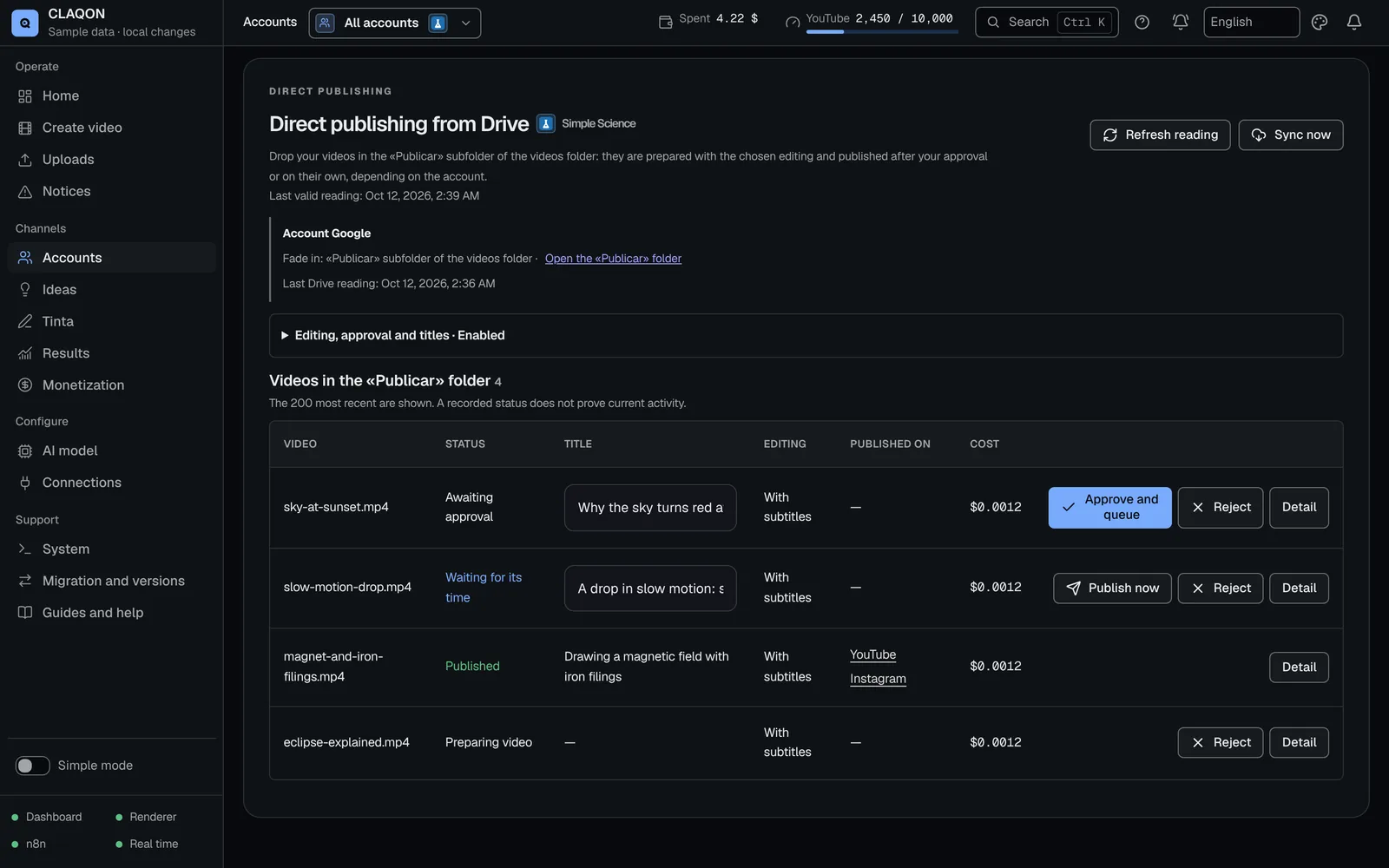Click the System terminal icon
Viewport: 1389px width, 868px height.
25,549
